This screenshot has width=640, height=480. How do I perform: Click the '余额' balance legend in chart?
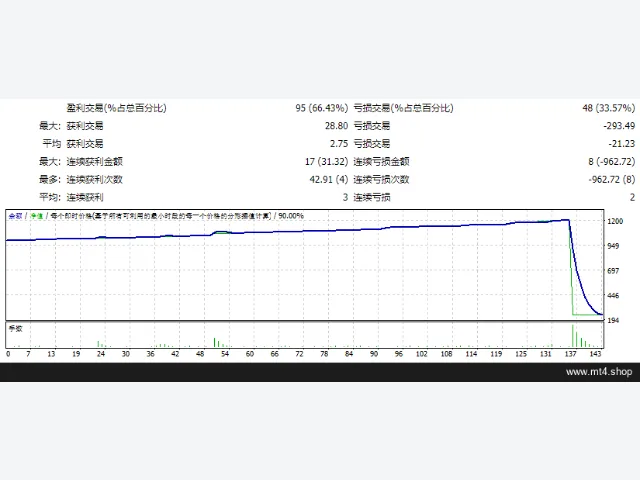pos(16,216)
